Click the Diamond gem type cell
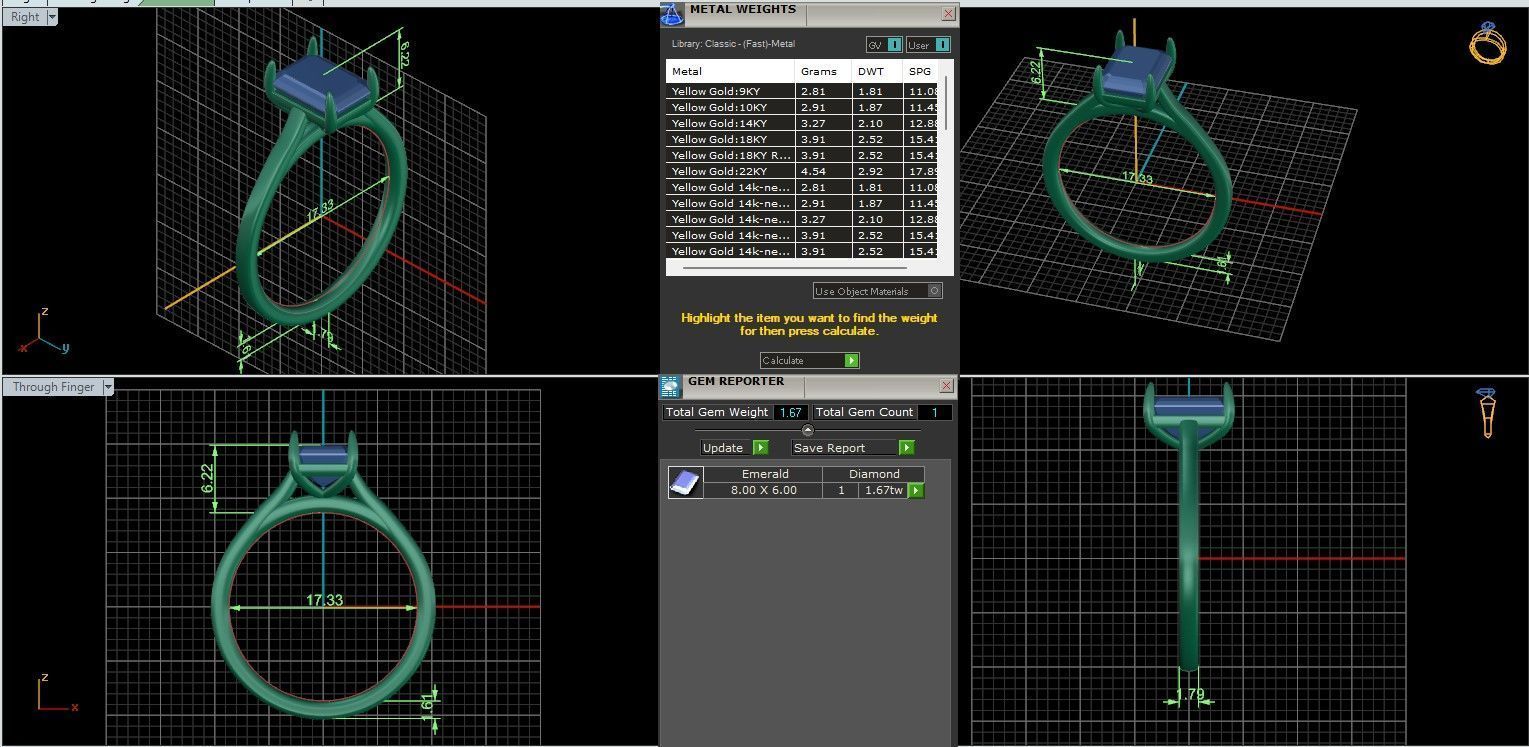 (874, 474)
